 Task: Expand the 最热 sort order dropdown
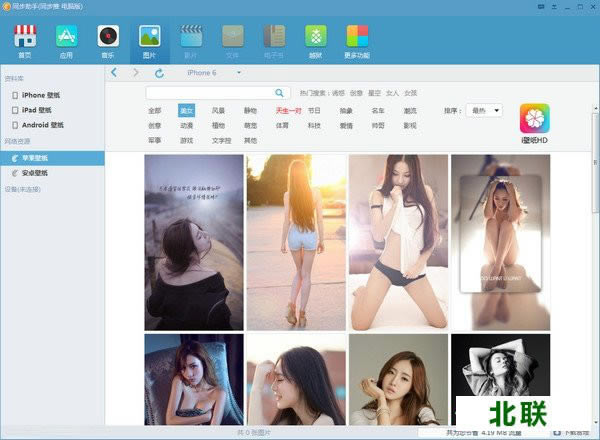pos(485,110)
